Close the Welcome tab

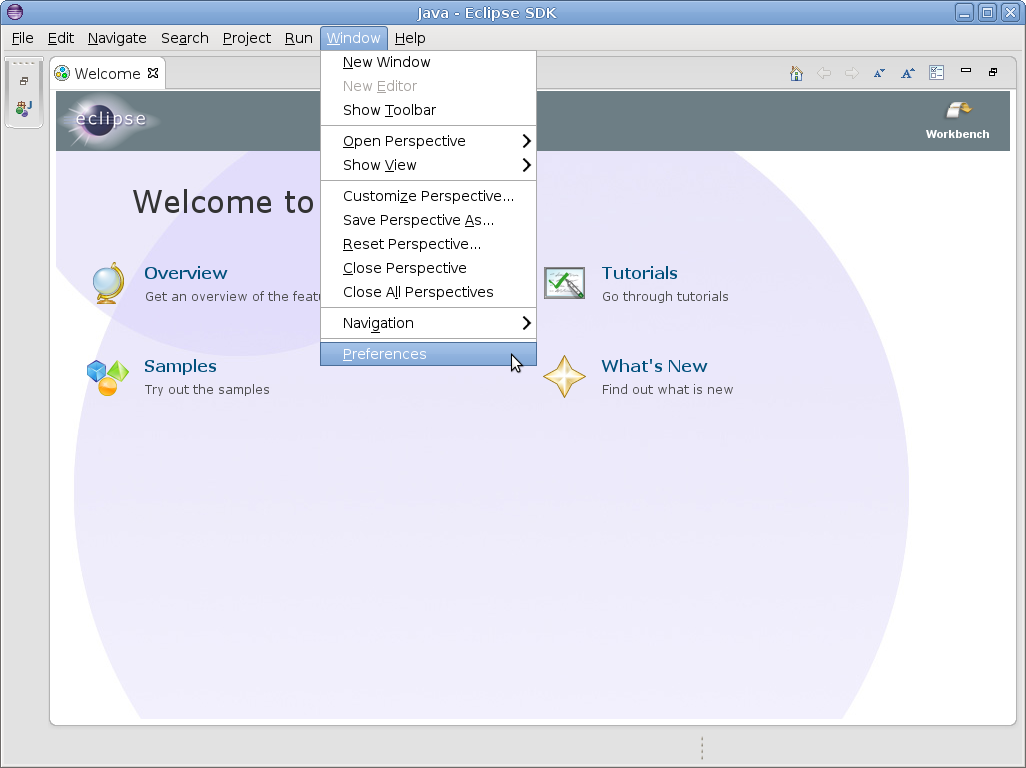tap(153, 73)
